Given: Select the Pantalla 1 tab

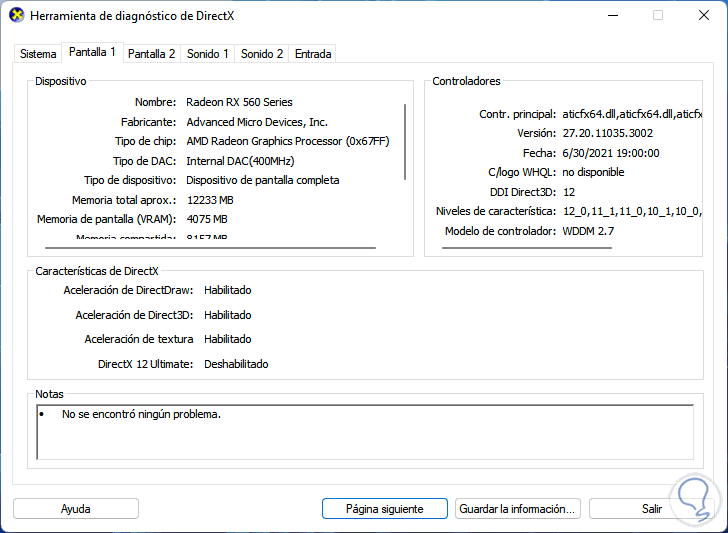Looking at the screenshot, I should coord(92,52).
